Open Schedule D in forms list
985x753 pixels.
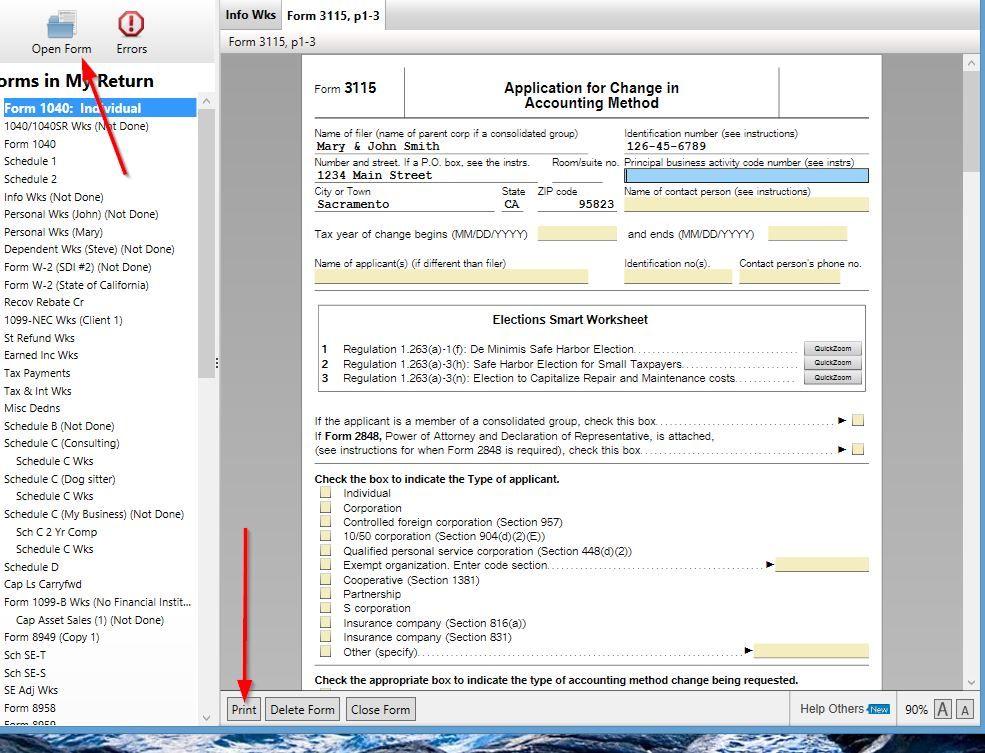(31, 566)
